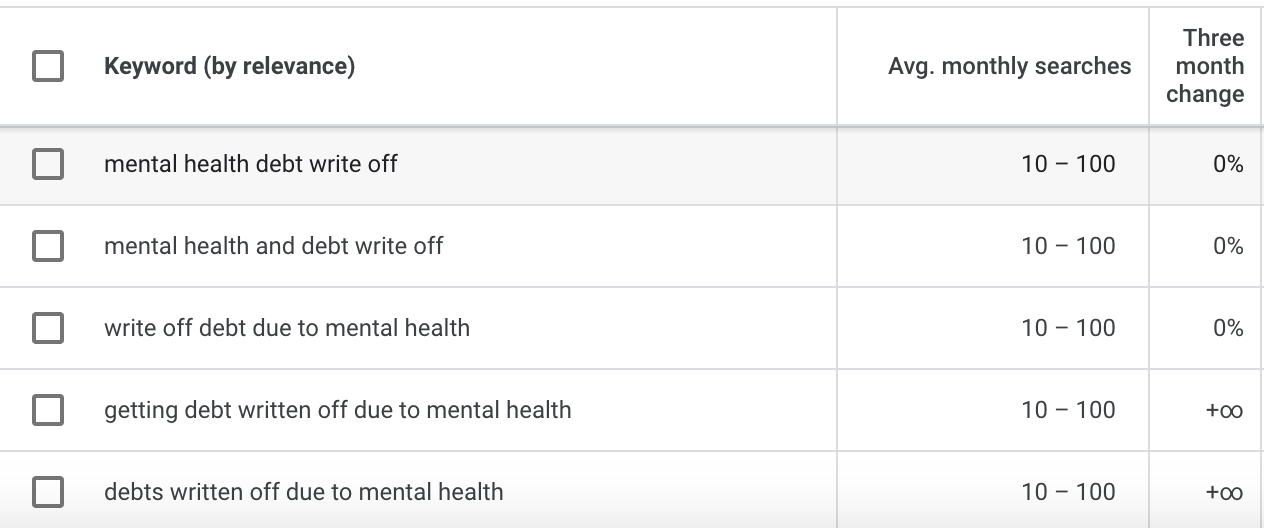The height and width of the screenshot is (528, 1264).
Task: Tick the select-all checkbox in header
Action: (x=48, y=67)
